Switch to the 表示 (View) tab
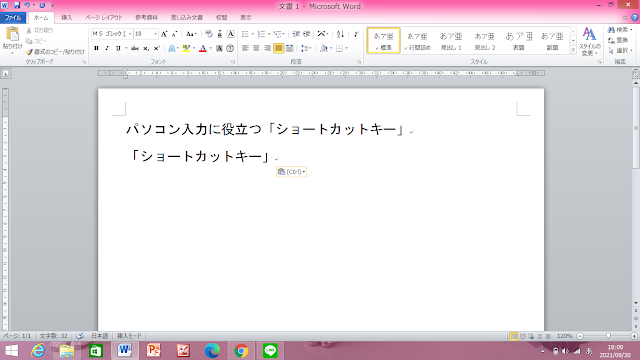 click(246, 18)
